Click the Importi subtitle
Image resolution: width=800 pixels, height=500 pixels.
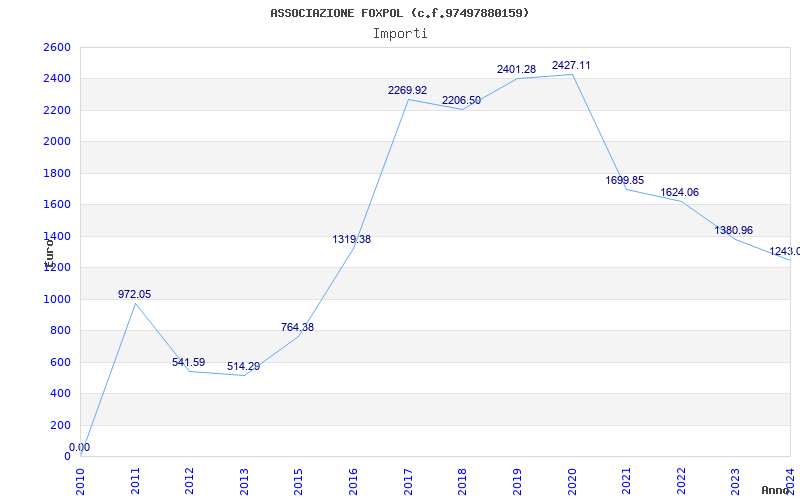(400, 34)
